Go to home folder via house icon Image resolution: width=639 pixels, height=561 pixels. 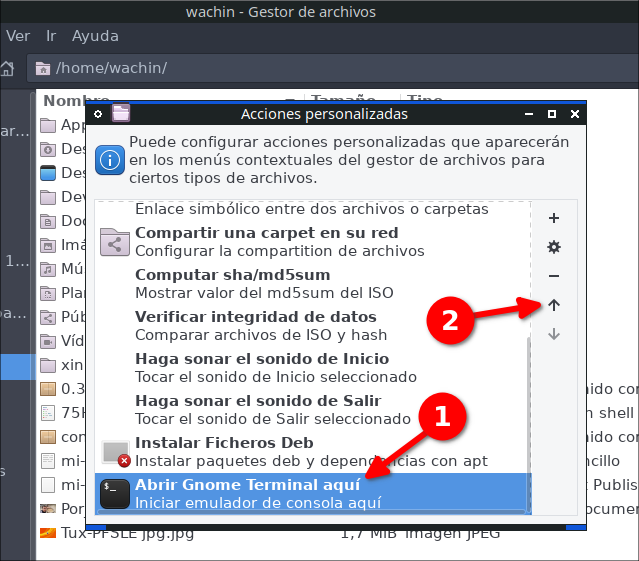7,68
